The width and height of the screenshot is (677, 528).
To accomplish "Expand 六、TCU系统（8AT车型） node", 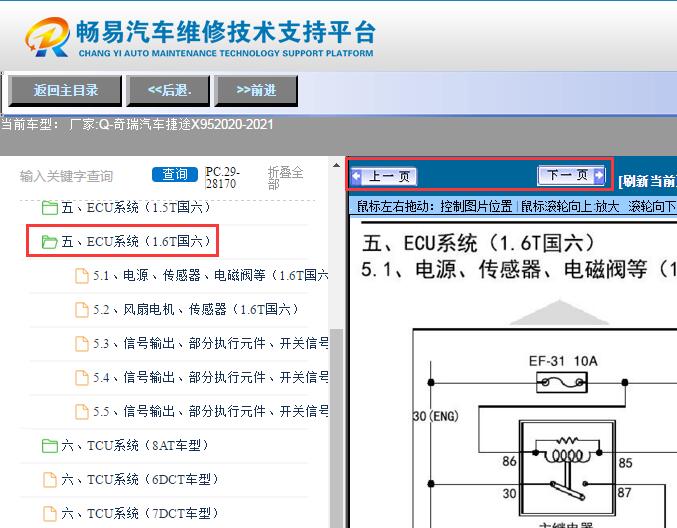I will 135,445.
